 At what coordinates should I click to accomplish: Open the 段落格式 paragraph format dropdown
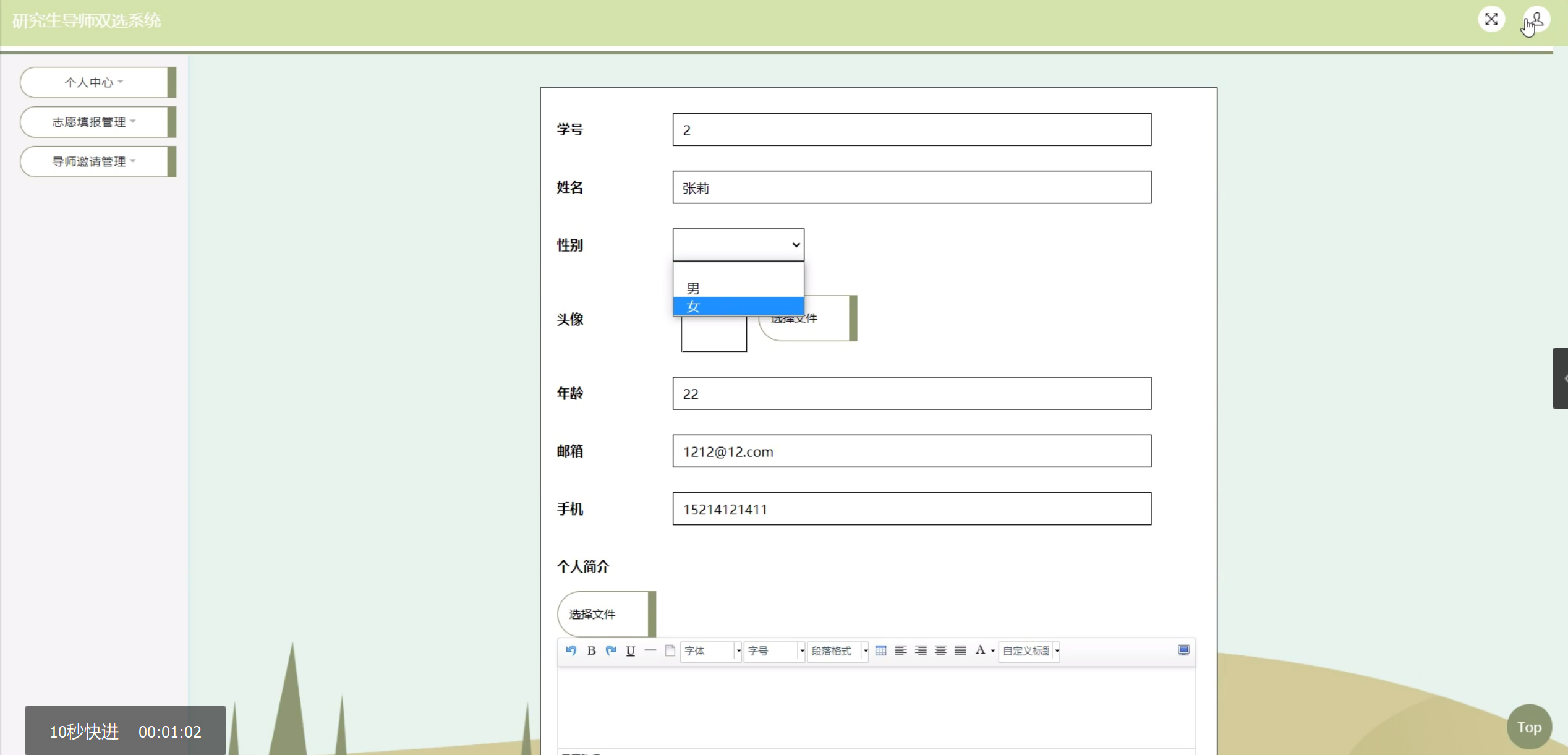click(838, 651)
